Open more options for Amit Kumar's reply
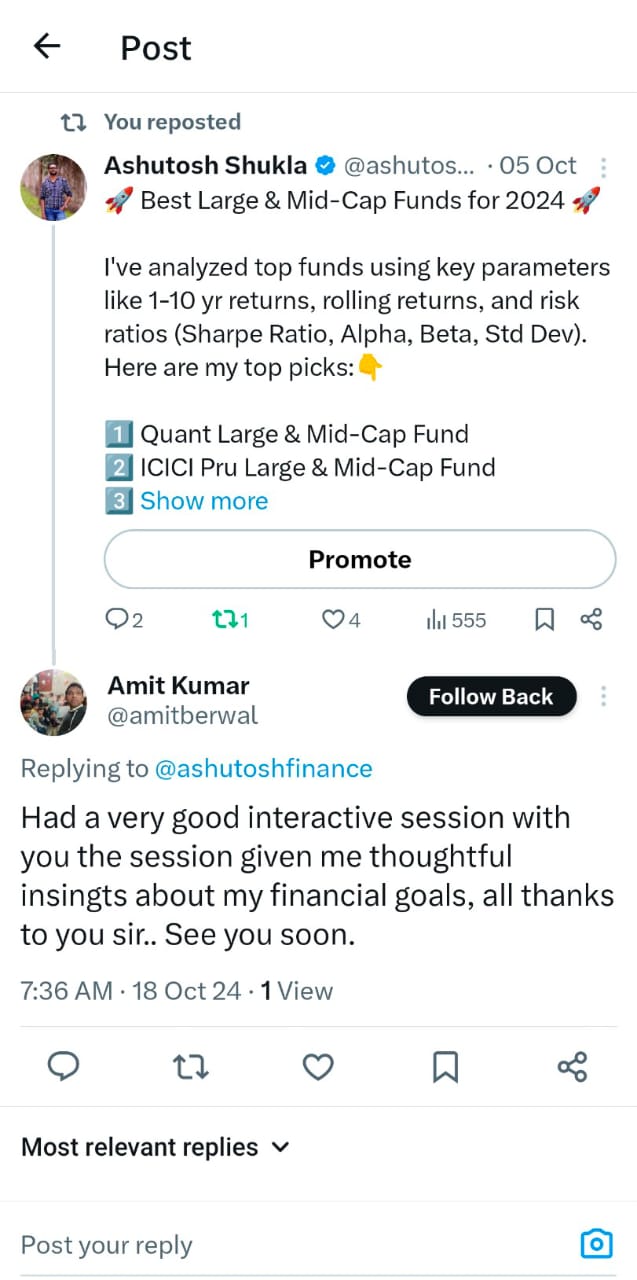The width and height of the screenshot is (637, 1280). (603, 696)
